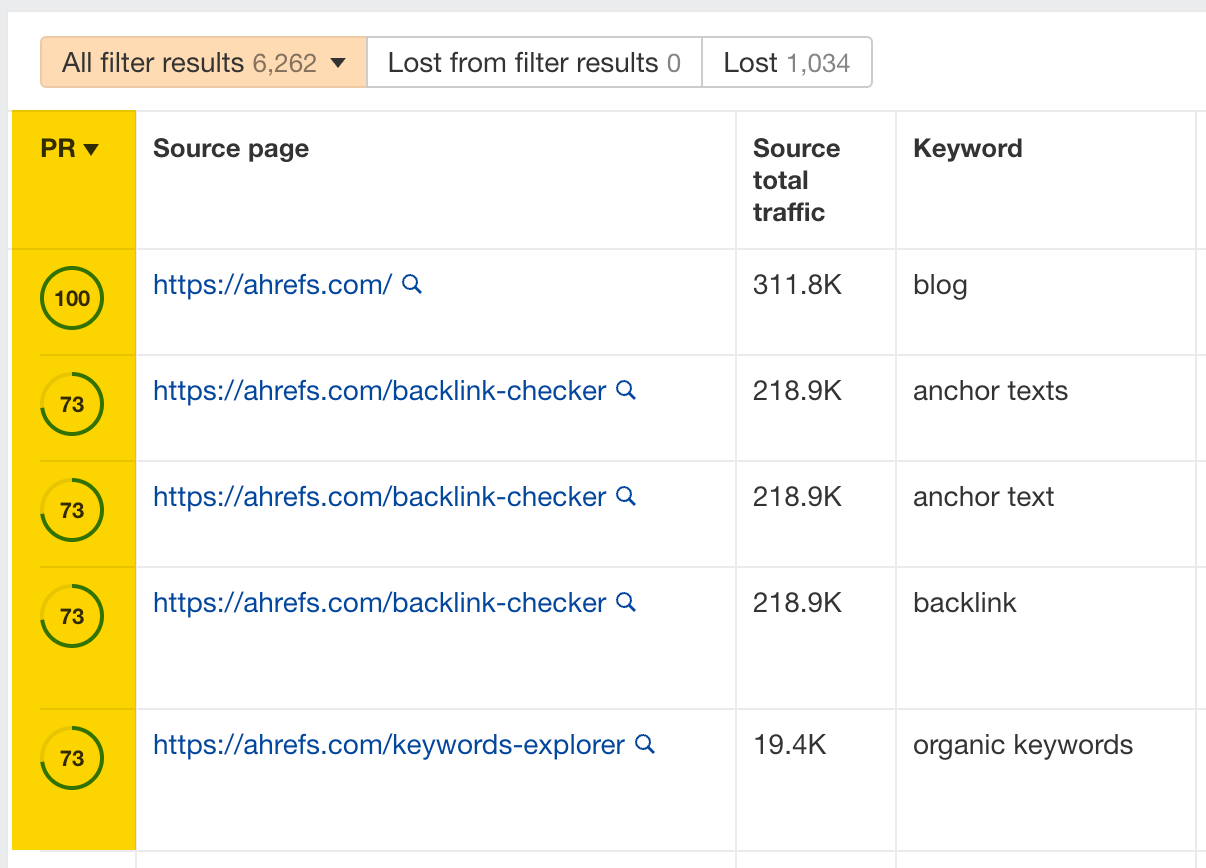Image resolution: width=1206 pixels, height=868 pixels.
Task: Sort by the Source total traffic column
Action: tap(796, 180)
